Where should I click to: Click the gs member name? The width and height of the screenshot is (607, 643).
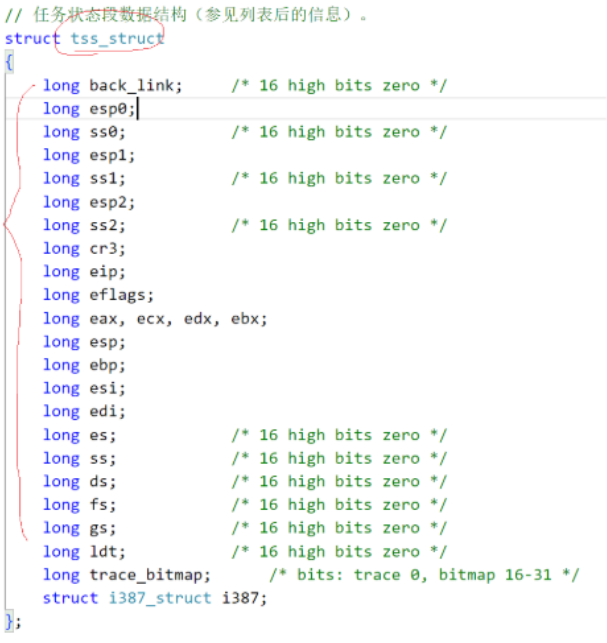(99, 529)
